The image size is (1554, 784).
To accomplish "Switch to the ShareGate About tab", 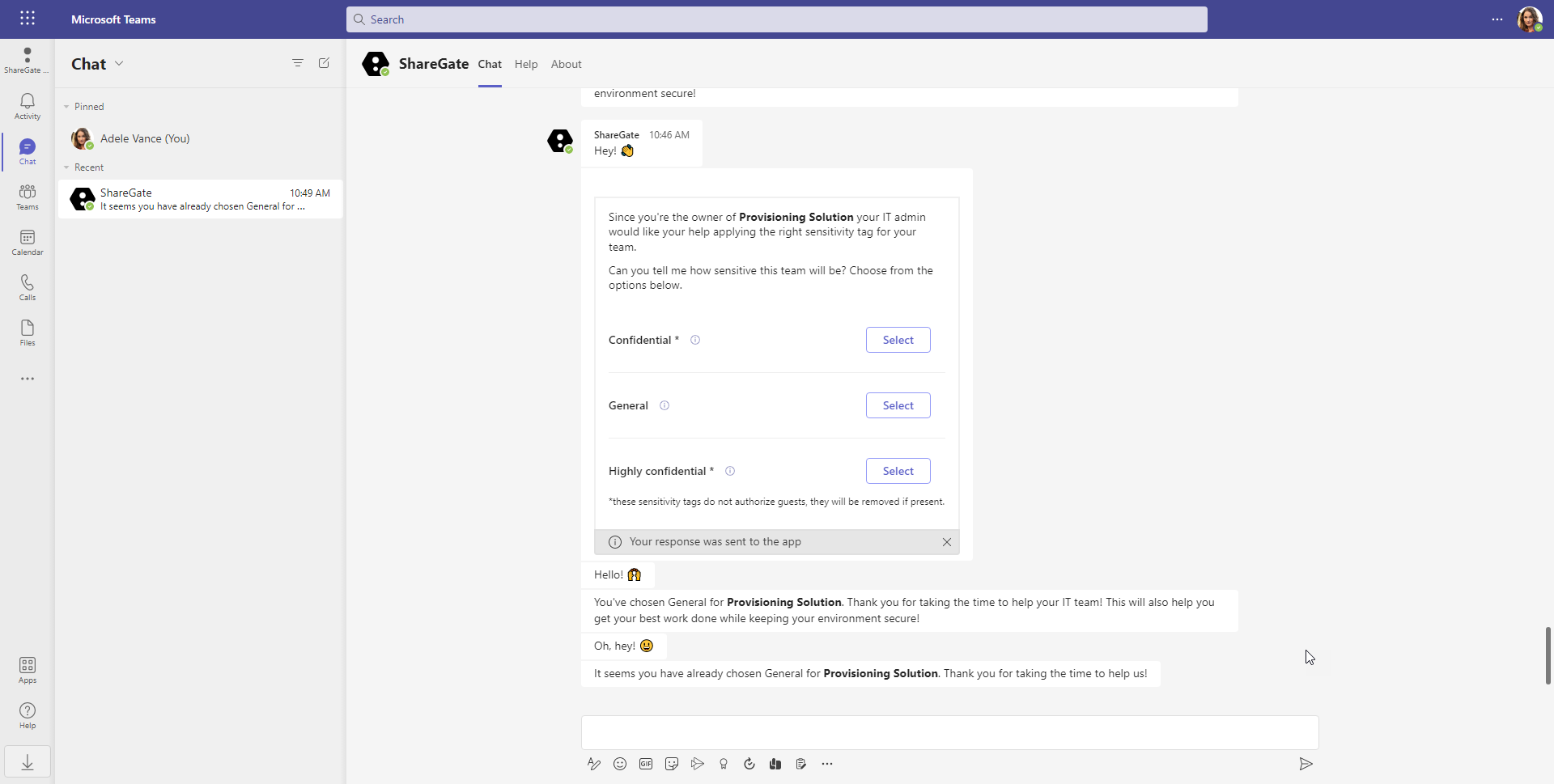I will pos(567,64).
